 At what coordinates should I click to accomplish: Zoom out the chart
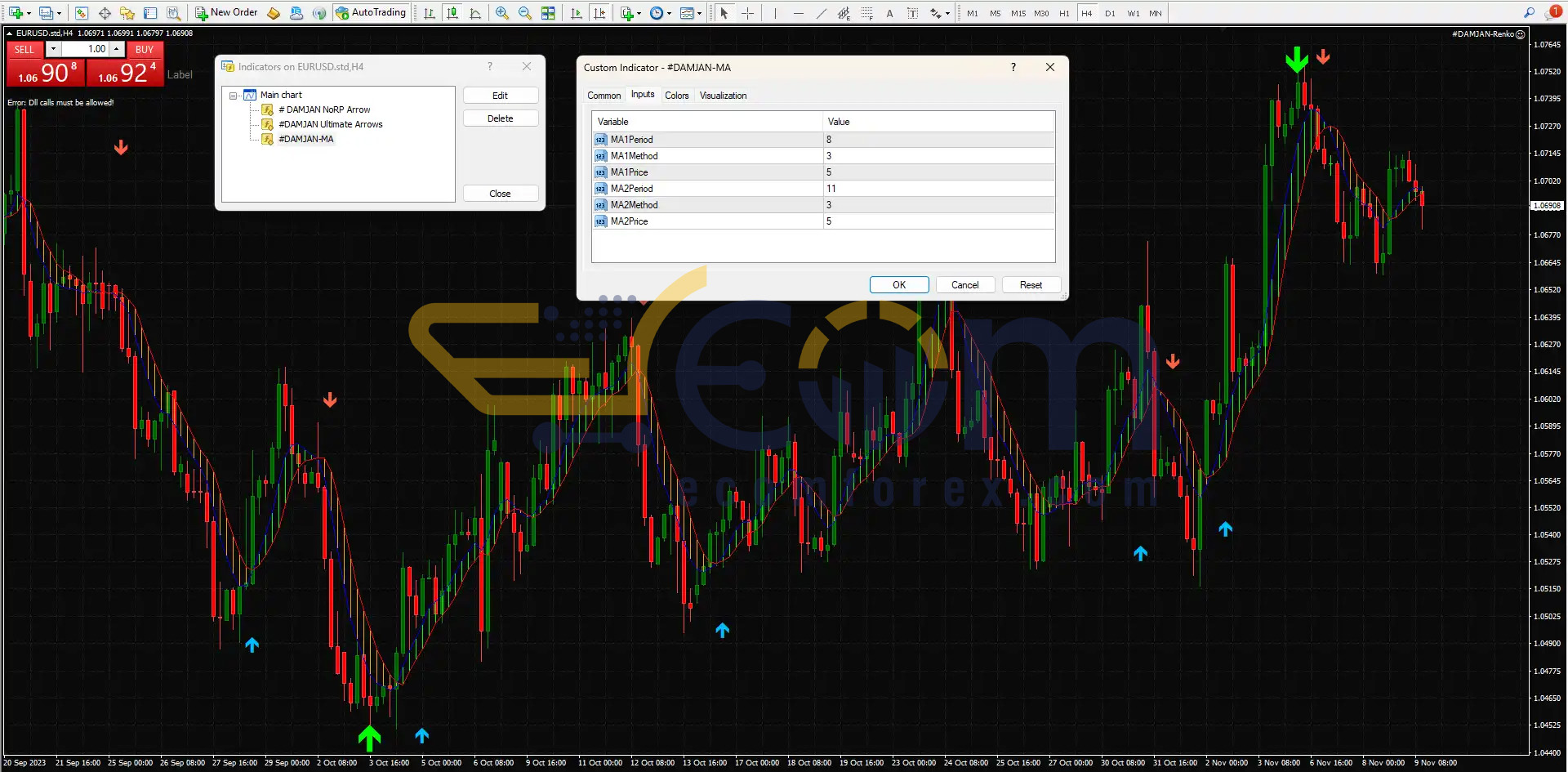[x=525, y=13]
